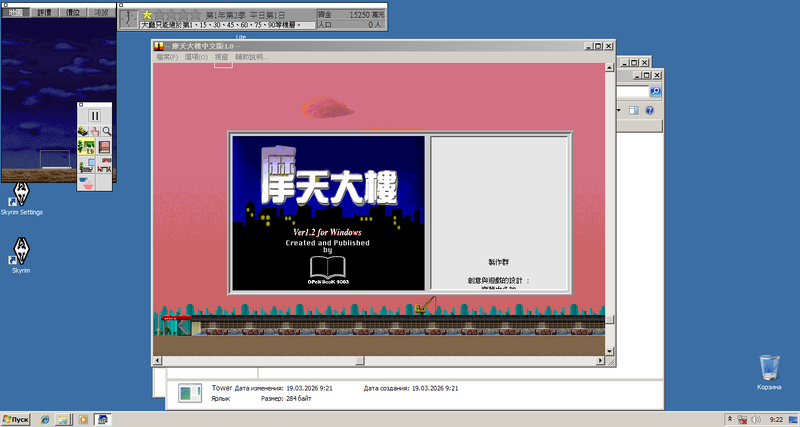Switch to the 評價 tab
Image resolution: width=800 pixels, height=427 pixels.
tap(44, 12)
